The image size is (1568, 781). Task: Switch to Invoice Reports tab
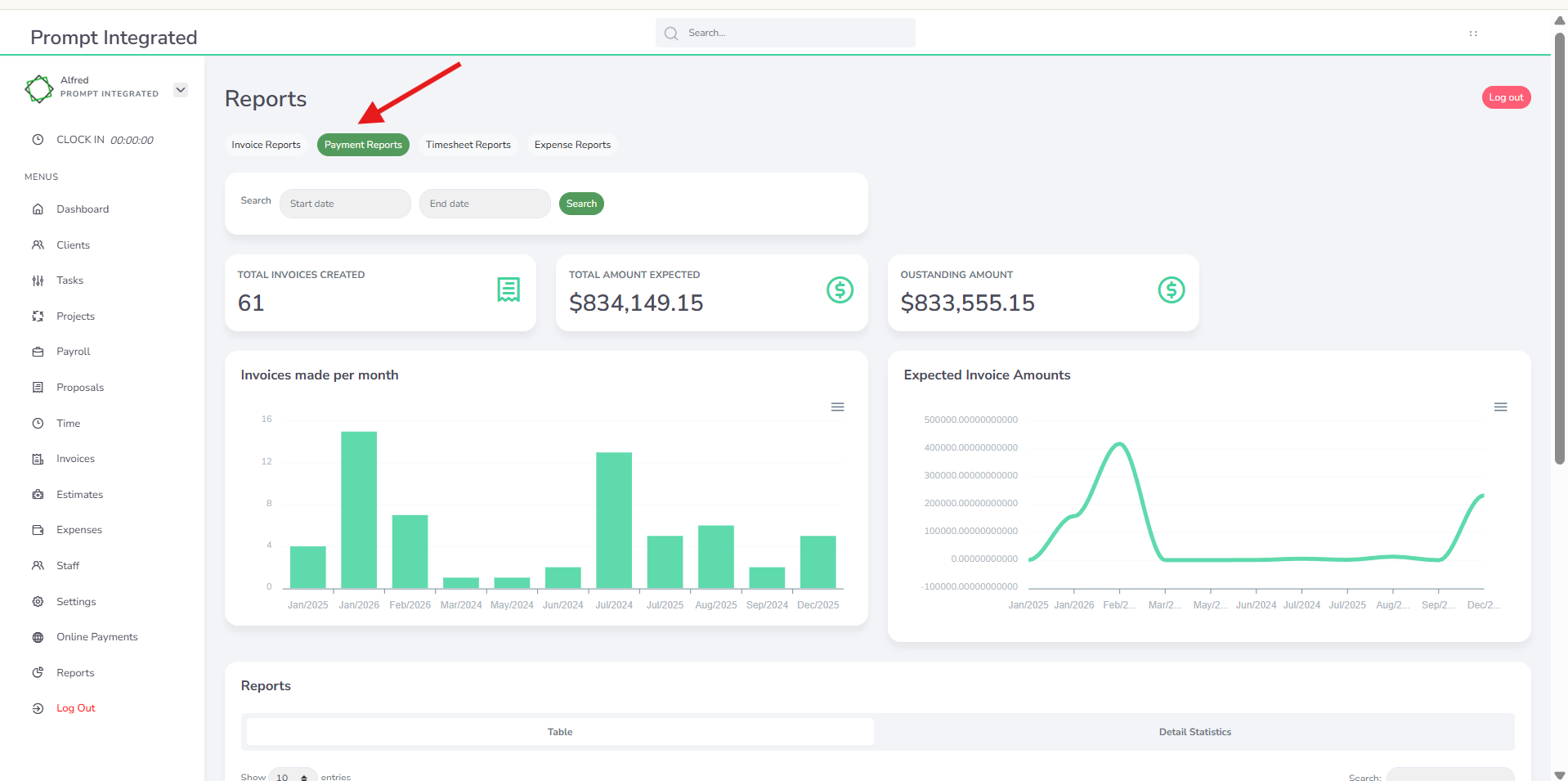tap(266, 145)
